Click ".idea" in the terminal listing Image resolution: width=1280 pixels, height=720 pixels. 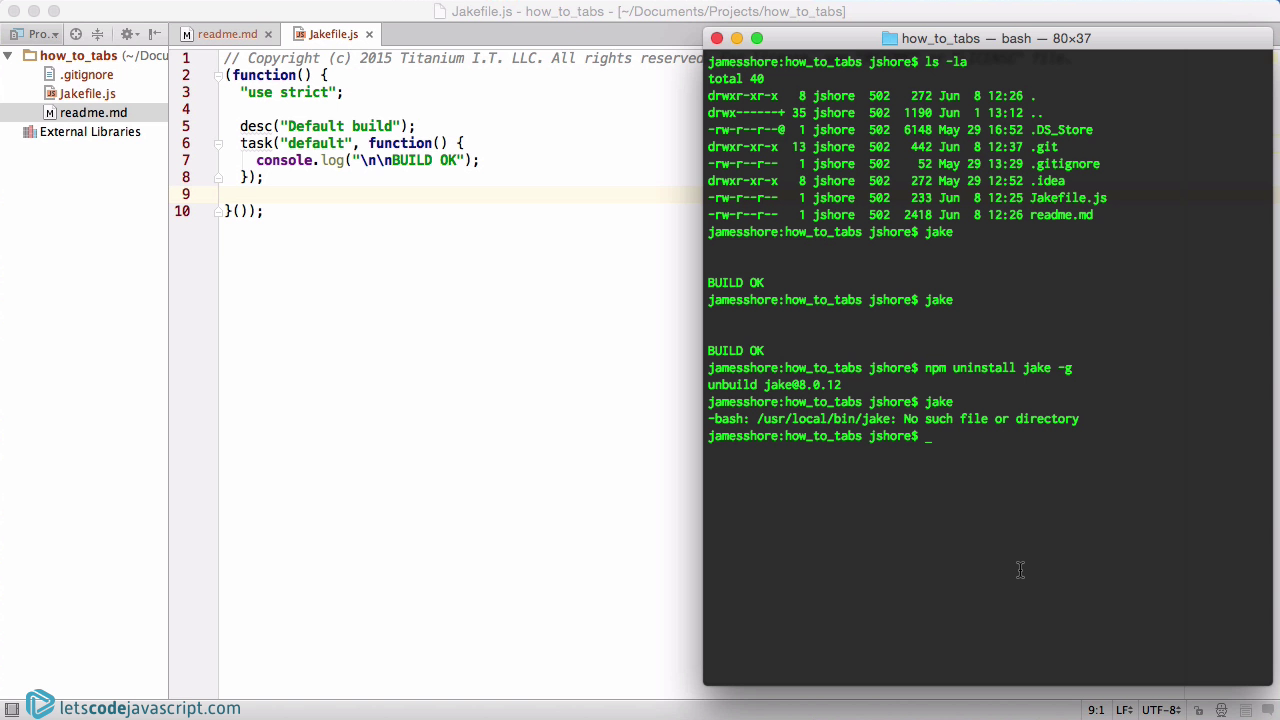tap(1047, 181)
